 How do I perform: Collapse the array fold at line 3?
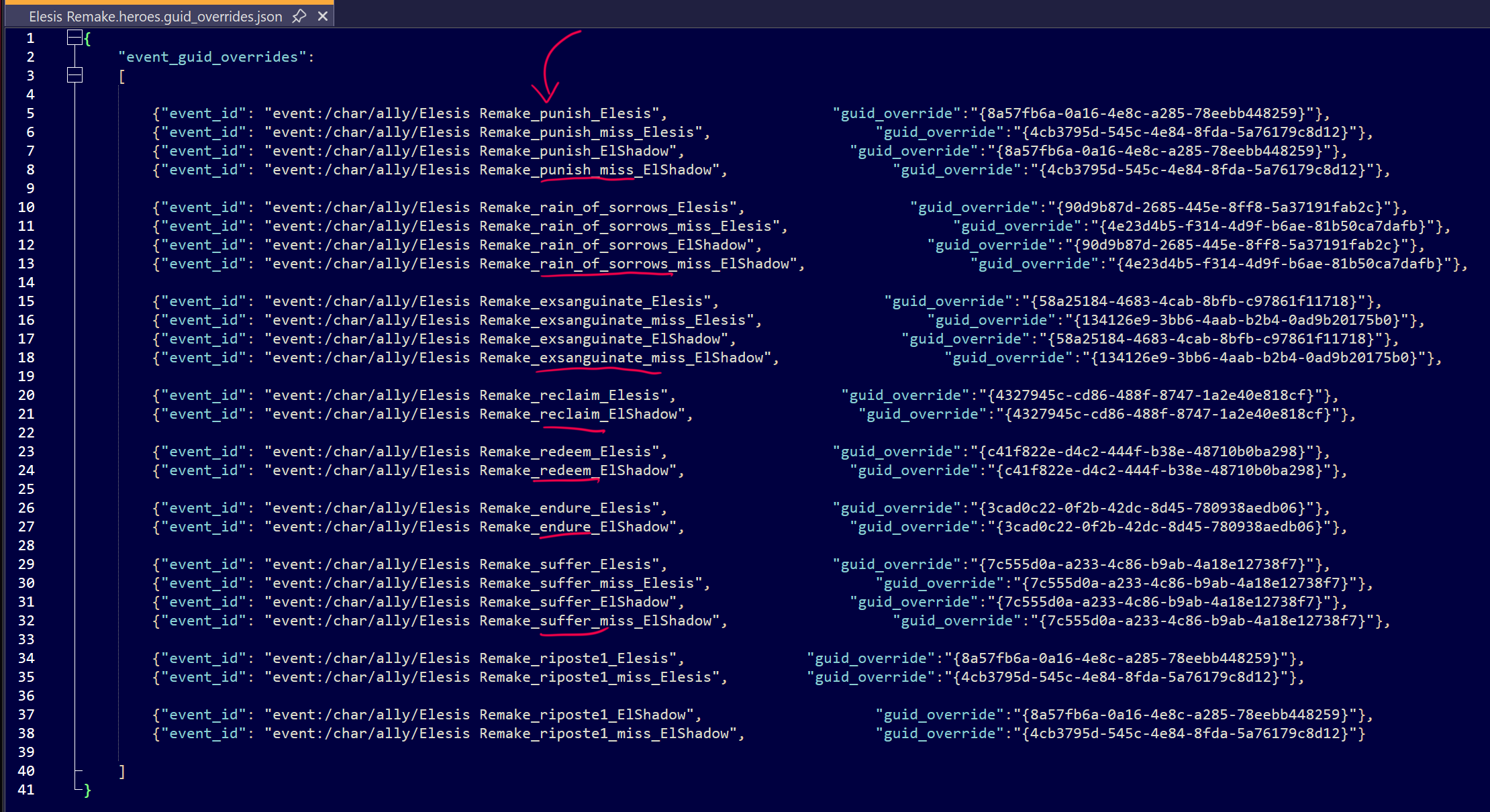tap(74, 75)
